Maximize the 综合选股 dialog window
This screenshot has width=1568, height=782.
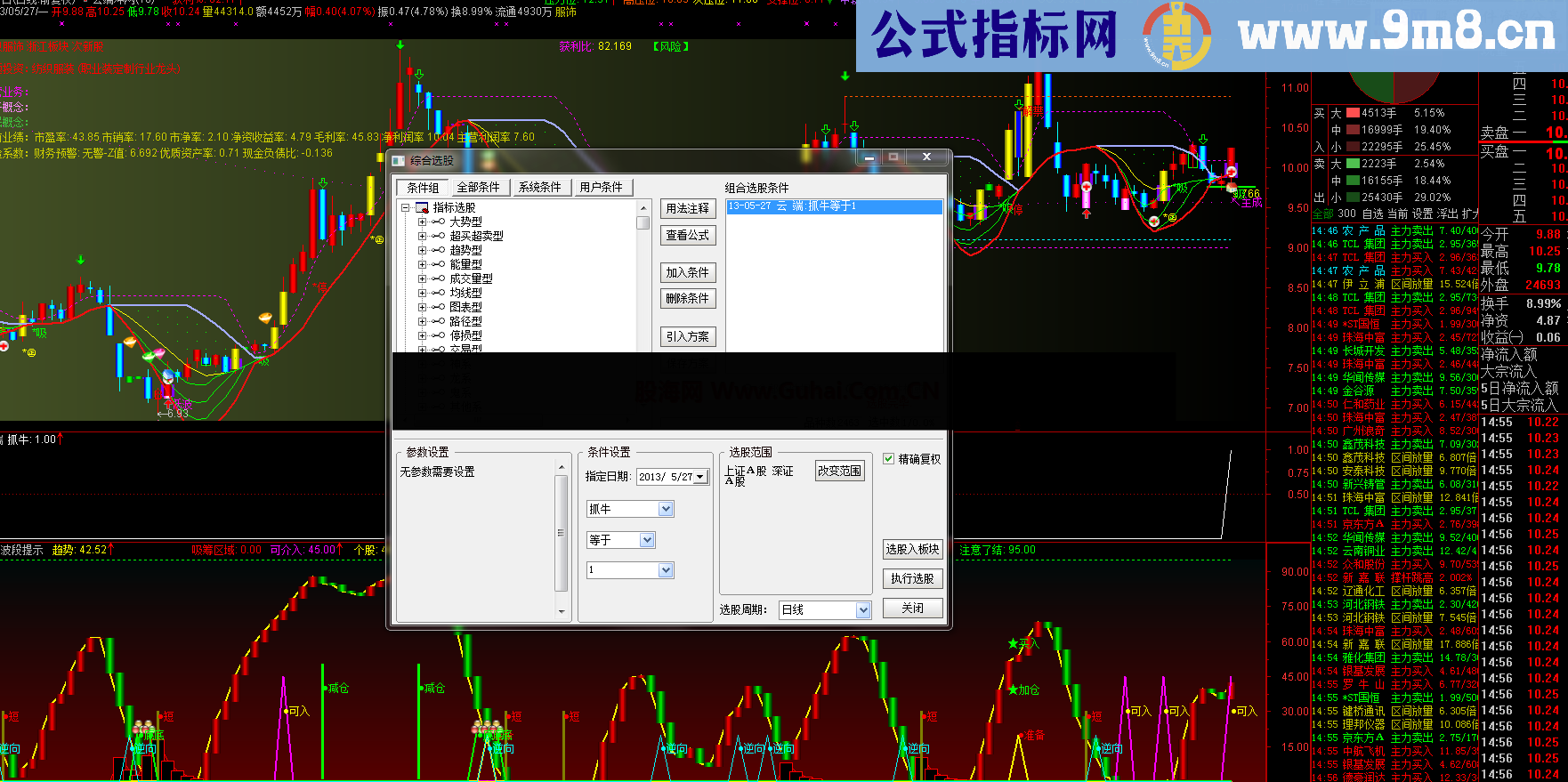click(893, 157)
